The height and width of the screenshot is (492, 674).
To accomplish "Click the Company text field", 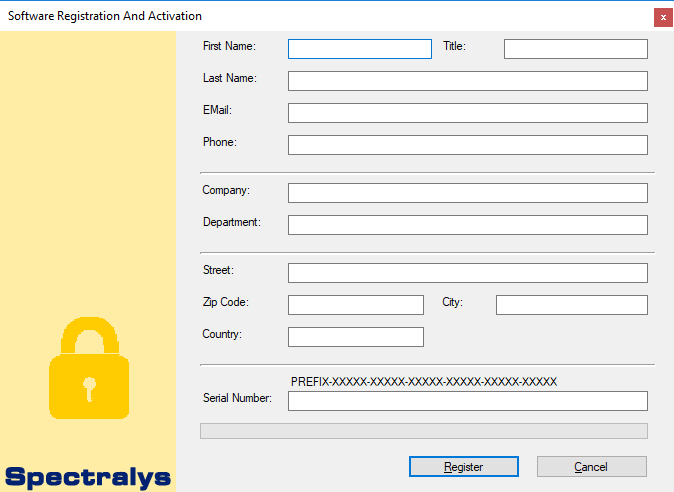I will click(467, 193).
